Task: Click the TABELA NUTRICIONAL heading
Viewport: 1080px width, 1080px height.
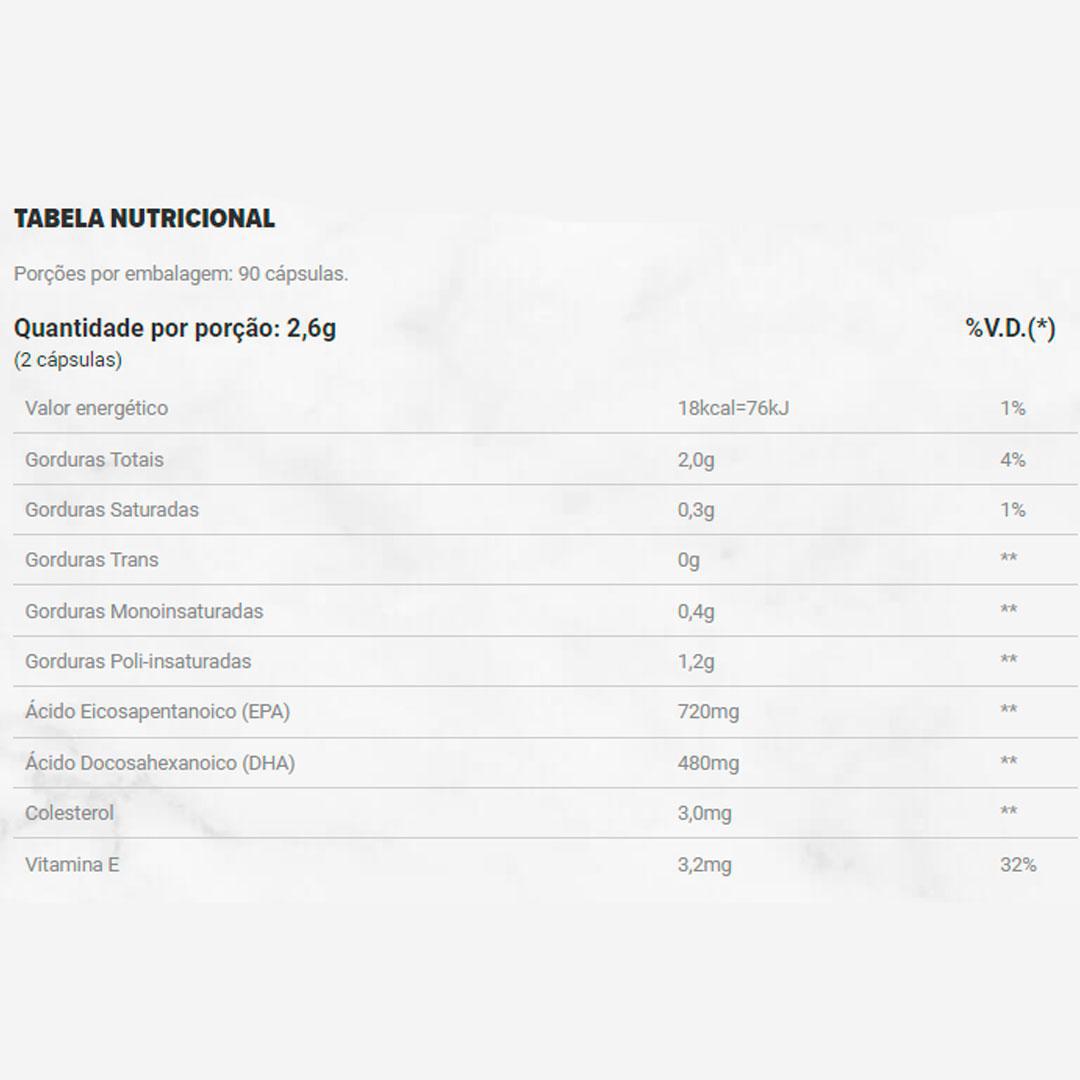Action: (144, 219)
